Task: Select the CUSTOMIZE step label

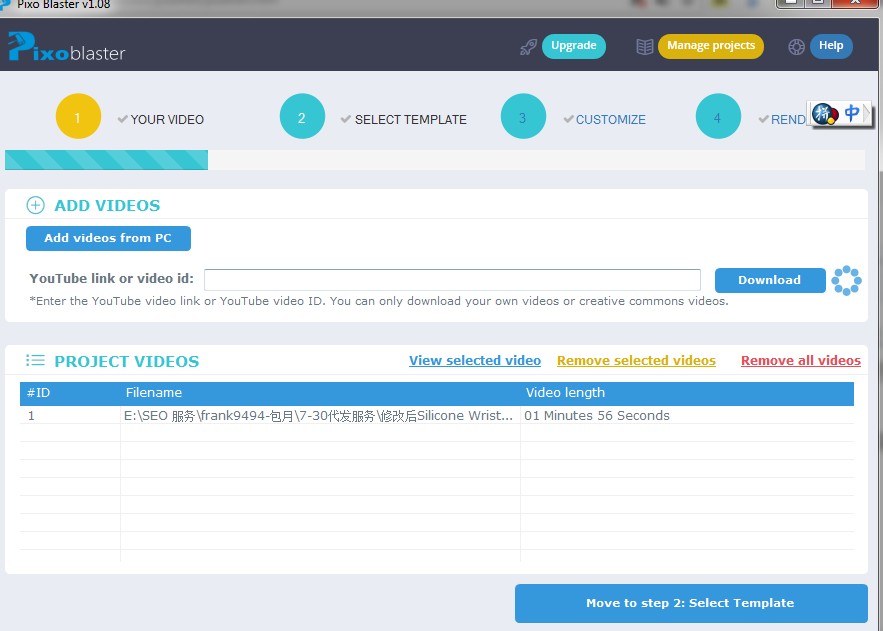Action: (x=610, y=119)
